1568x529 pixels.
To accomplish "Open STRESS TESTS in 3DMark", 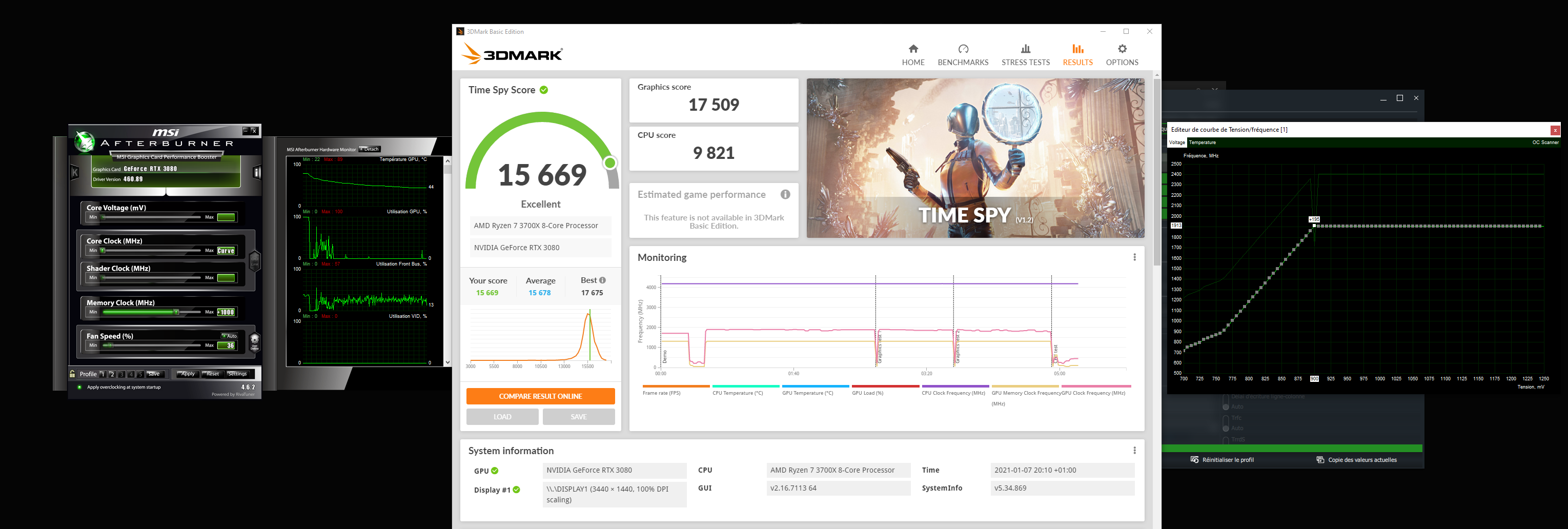I will 1025,55.
